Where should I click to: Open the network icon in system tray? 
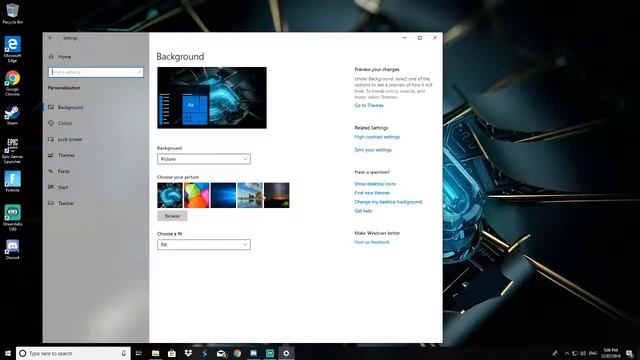pyautogui.click(x=575, y=353)
